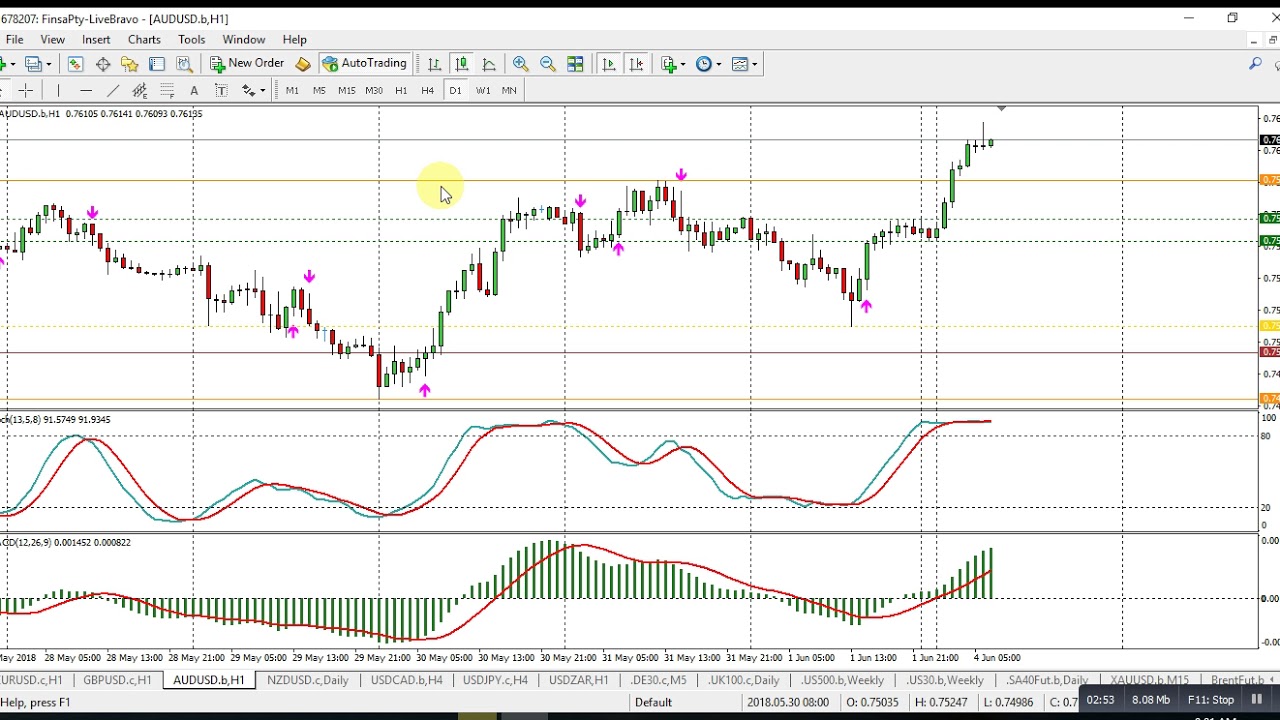Click the Default profile status field
Image resolution: width=1280 pixels, height=720 pixels.
[653, 702]
